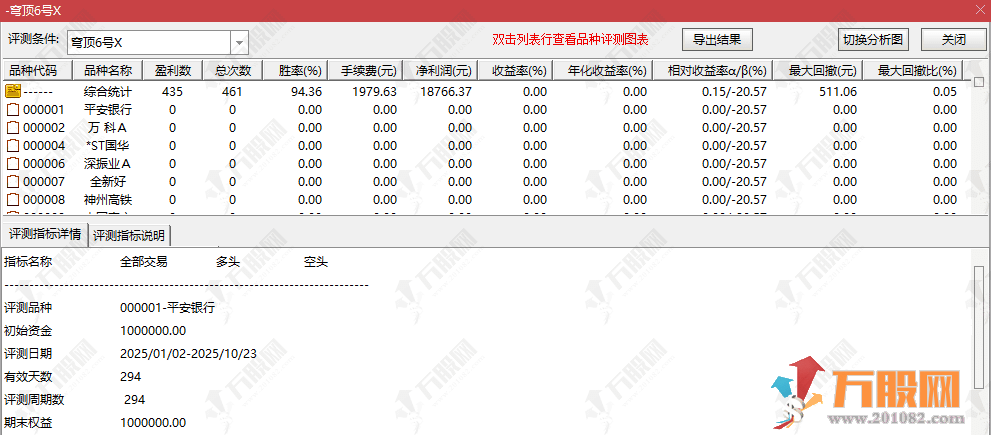Toggle the small checkbox right of the table header
991x435 pixels.
tap(979, 82)
